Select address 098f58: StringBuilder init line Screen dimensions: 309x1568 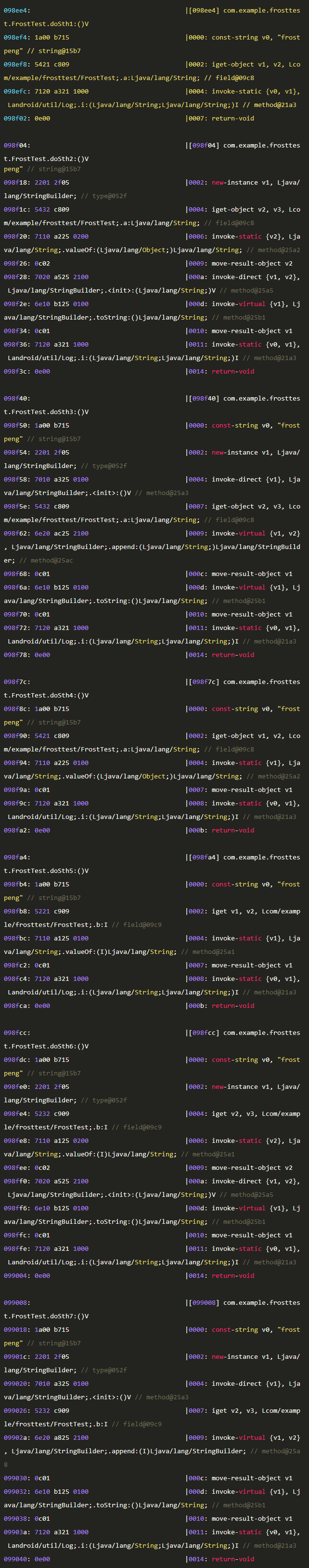(x=17, y=479)
